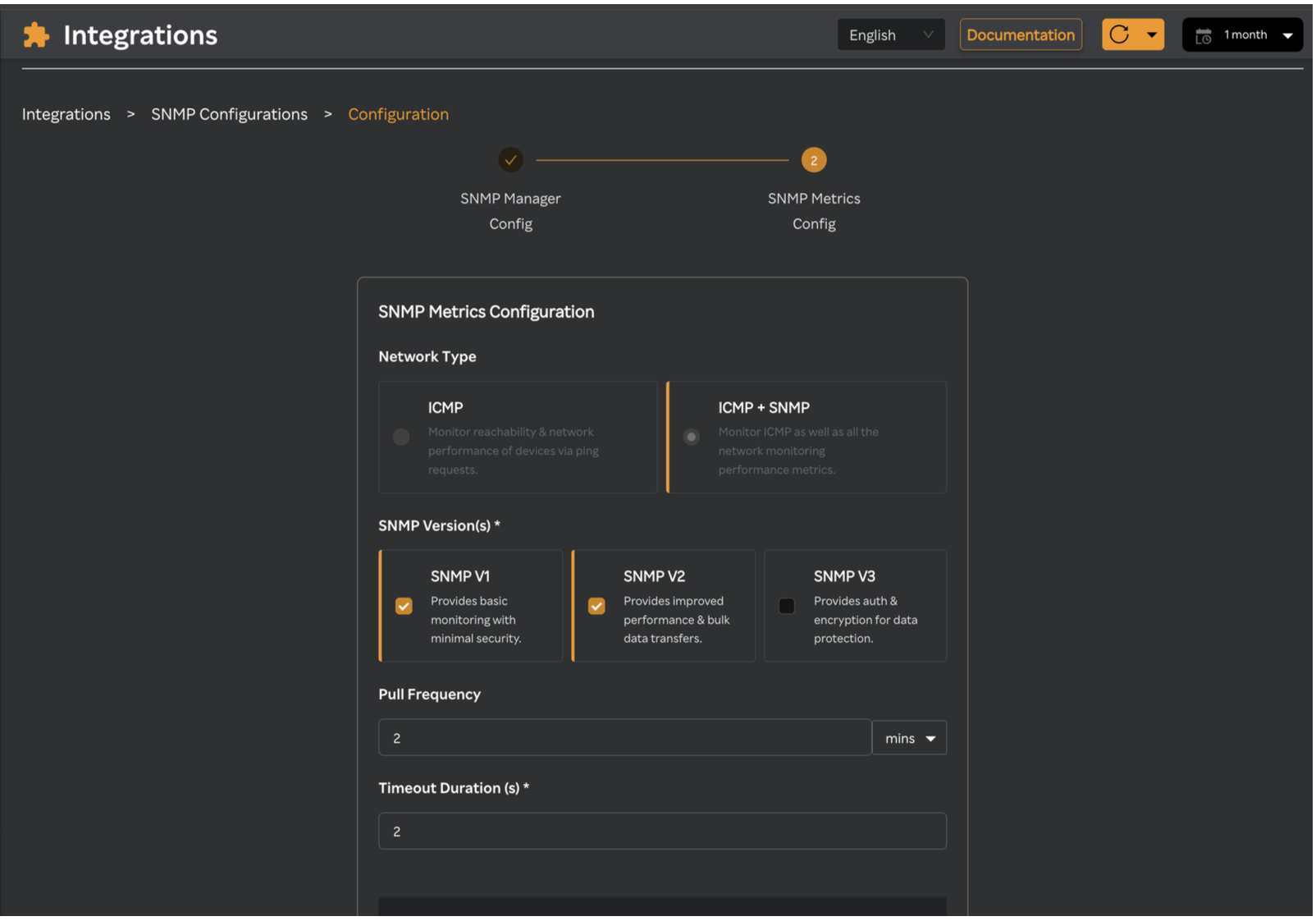Click the Timeout Duration input field
1316x921 pixels.
(662, 831)
